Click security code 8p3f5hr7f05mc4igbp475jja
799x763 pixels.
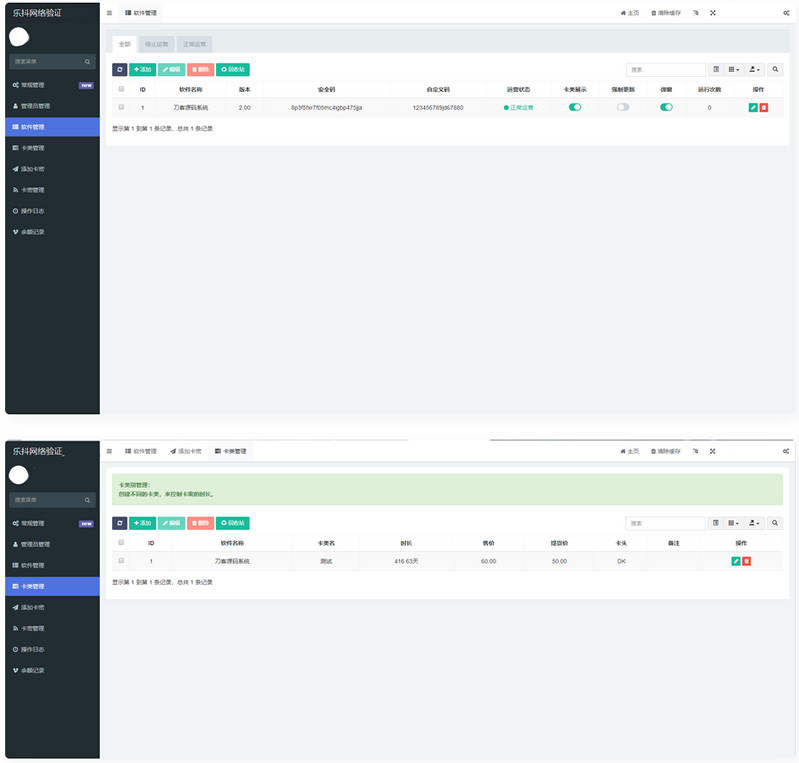click(327, 108)
